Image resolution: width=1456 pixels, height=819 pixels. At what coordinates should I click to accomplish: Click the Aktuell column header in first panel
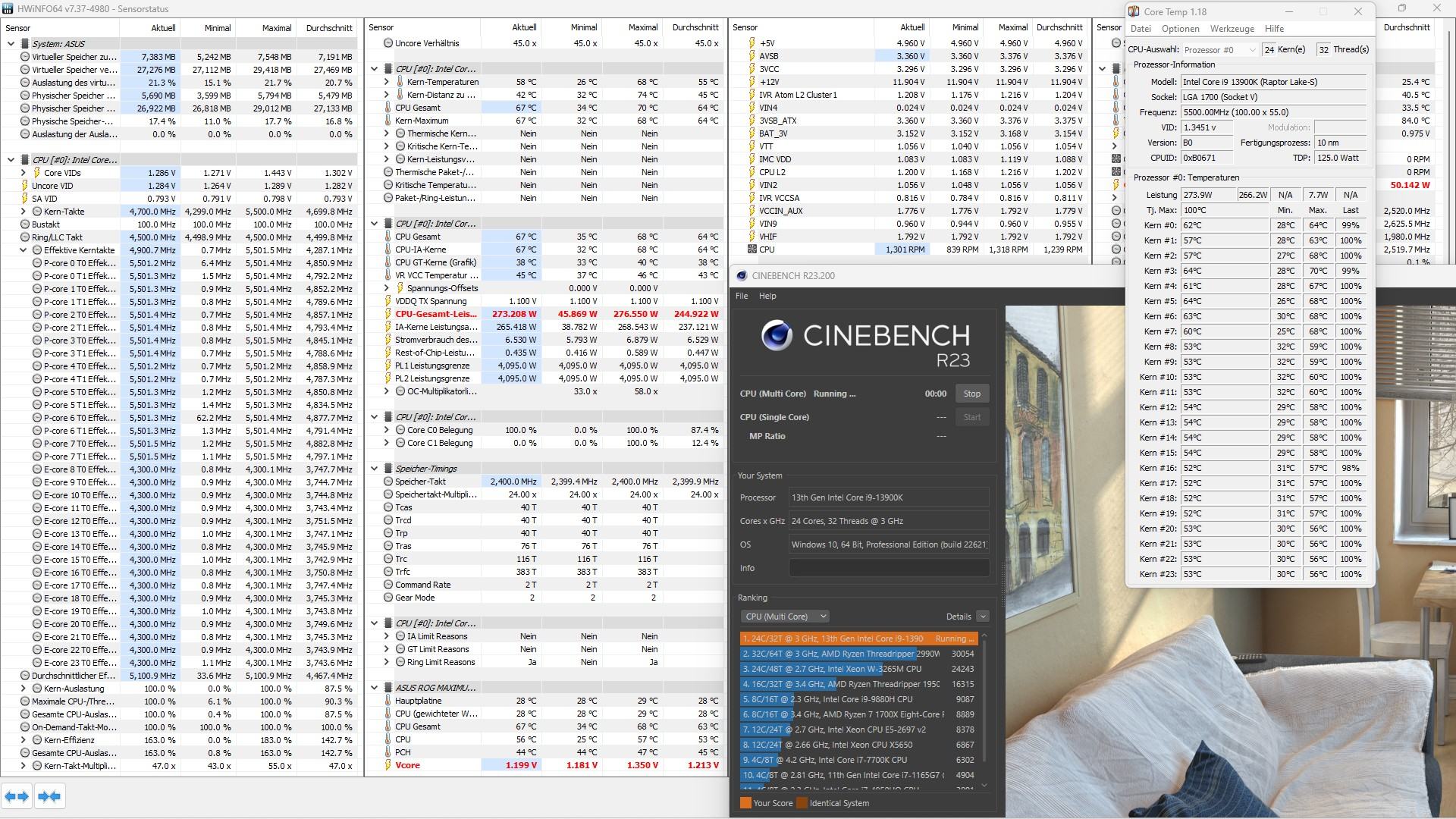pos(163,28)
